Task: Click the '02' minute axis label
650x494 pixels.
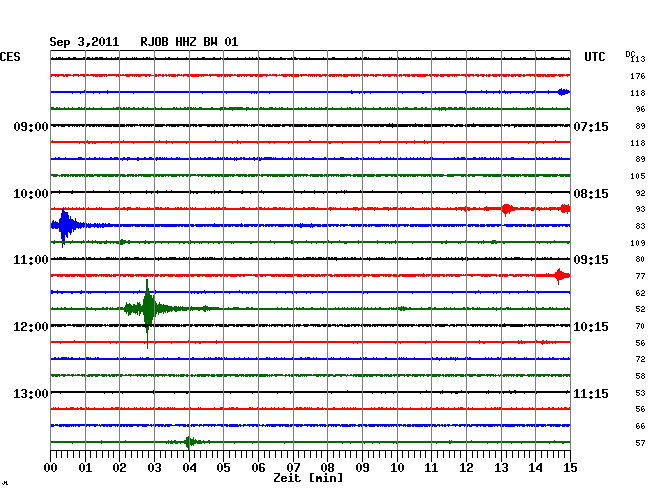Action: [x=119, y=467]
